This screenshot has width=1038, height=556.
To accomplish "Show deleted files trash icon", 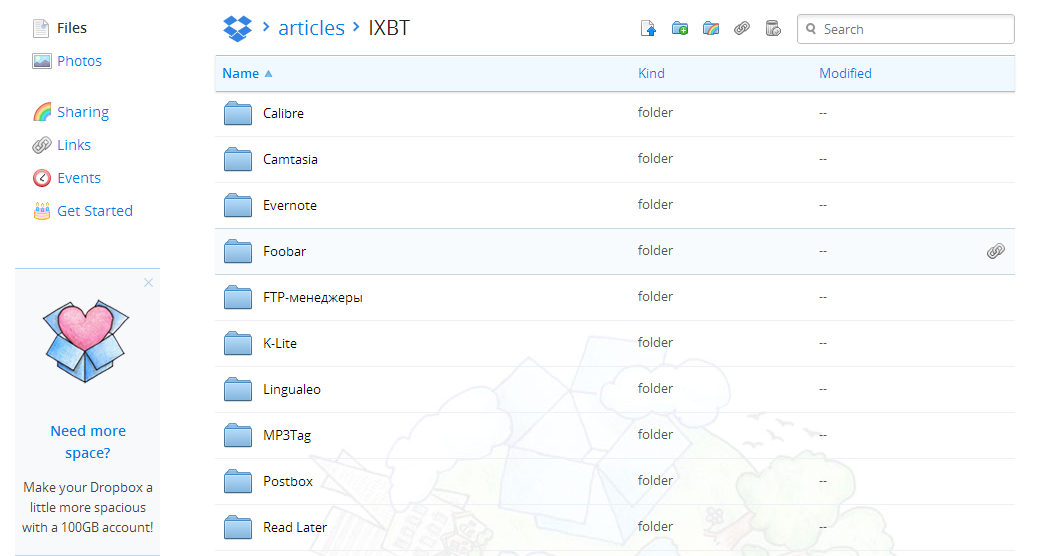I will 773,28.
